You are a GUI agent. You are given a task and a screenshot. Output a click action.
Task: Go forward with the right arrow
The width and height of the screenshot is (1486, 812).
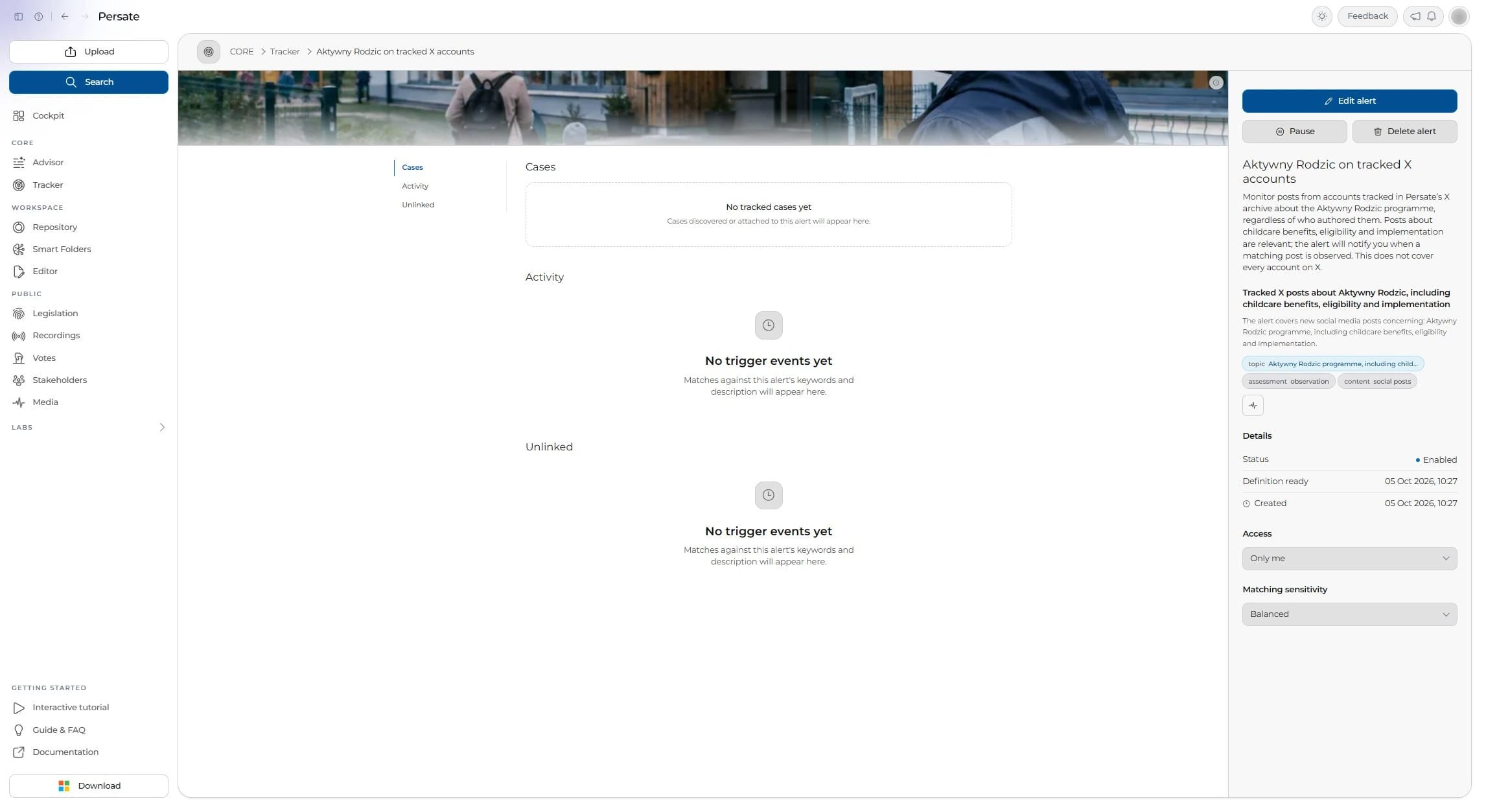(85, 17)
